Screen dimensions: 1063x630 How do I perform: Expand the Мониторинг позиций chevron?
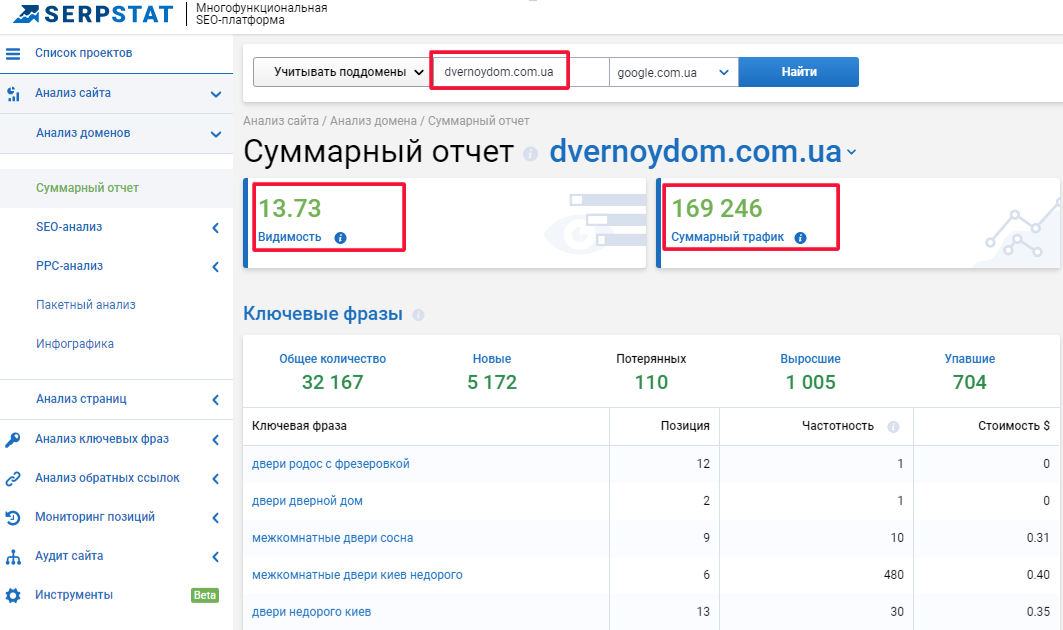click(216, 518)
